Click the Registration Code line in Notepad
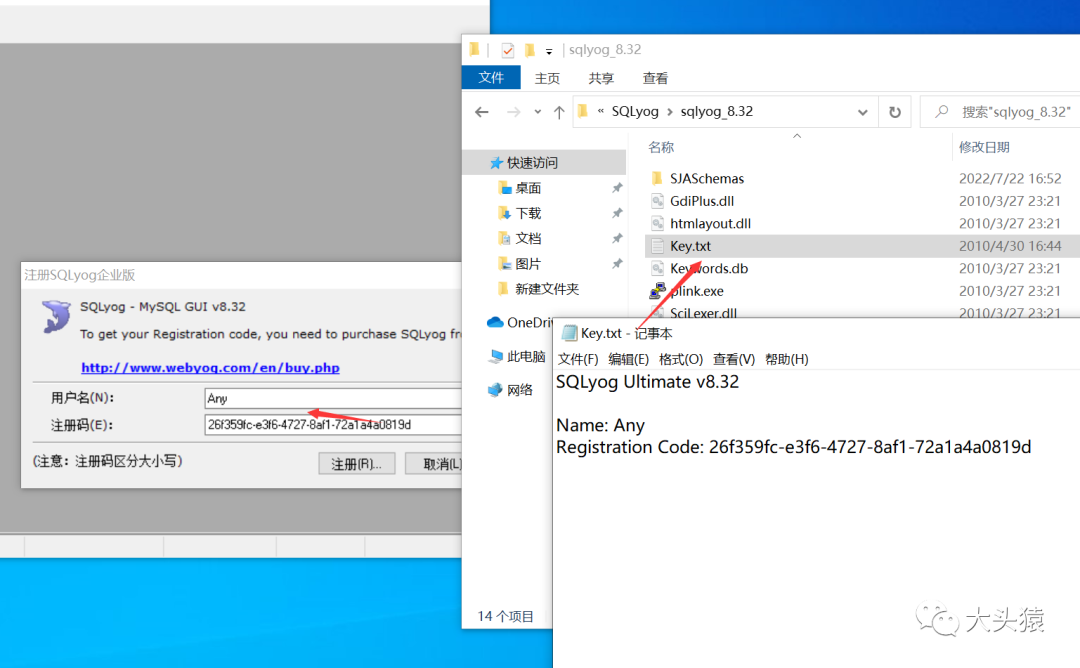1080x668 pixels. 793,448
